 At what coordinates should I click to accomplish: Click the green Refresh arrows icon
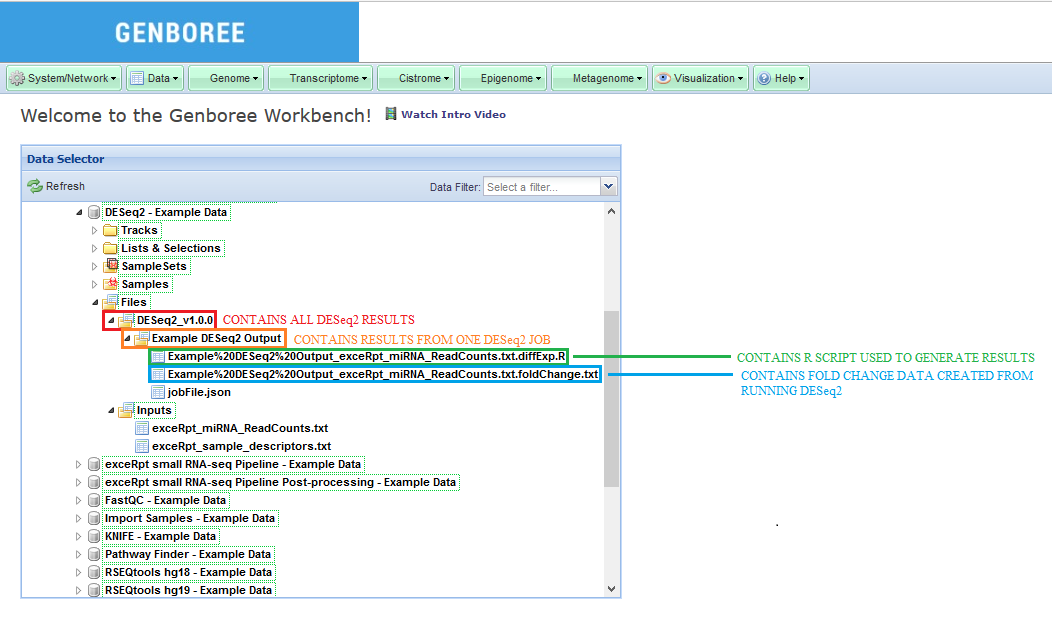pos(35,186)
